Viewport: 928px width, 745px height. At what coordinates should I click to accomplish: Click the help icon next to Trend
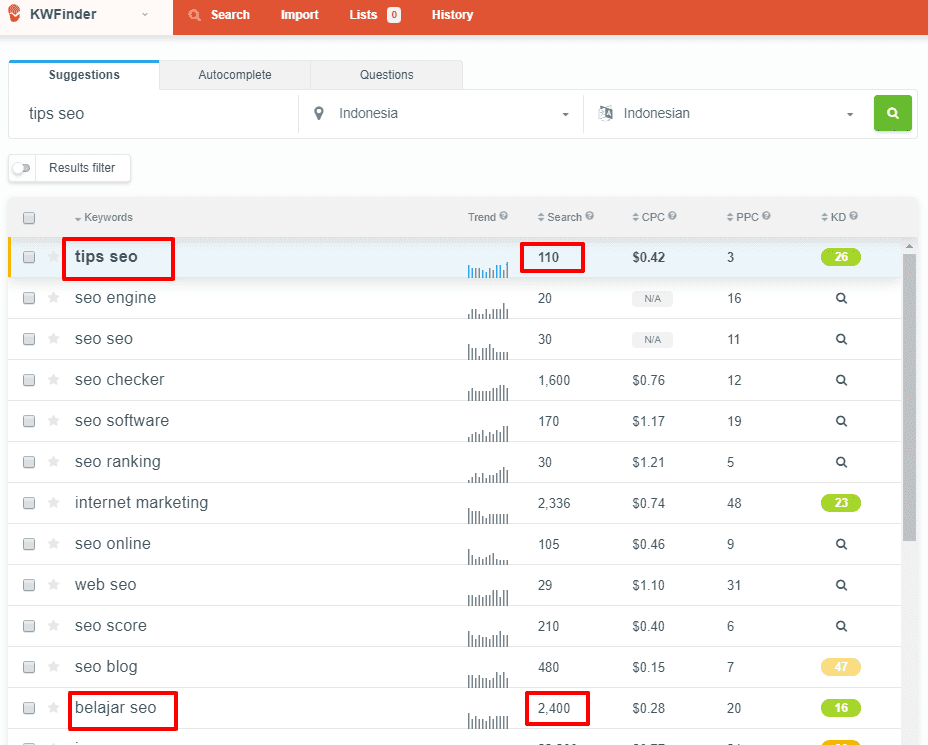coord(504,216)
